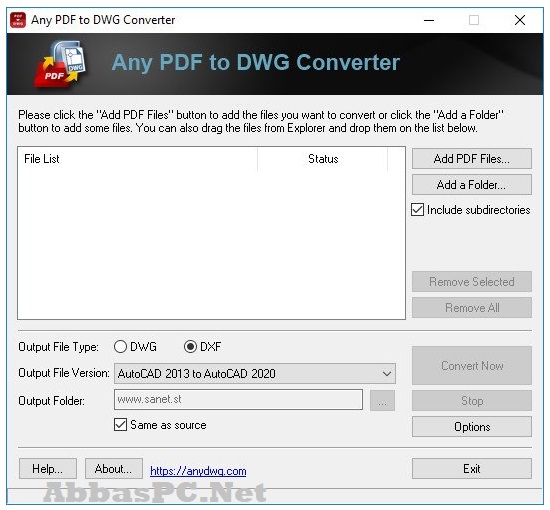
Task: Click the Output Folder label
Action: click(x=51, y=401)
